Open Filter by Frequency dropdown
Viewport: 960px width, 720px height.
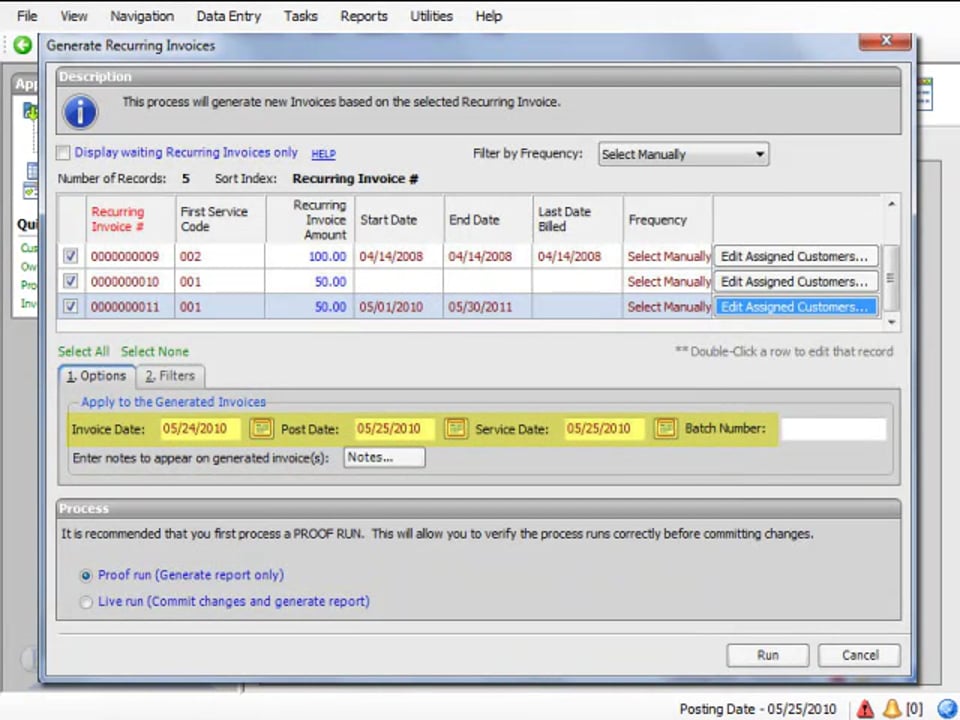pyautogui.click(x=683, y=154)
